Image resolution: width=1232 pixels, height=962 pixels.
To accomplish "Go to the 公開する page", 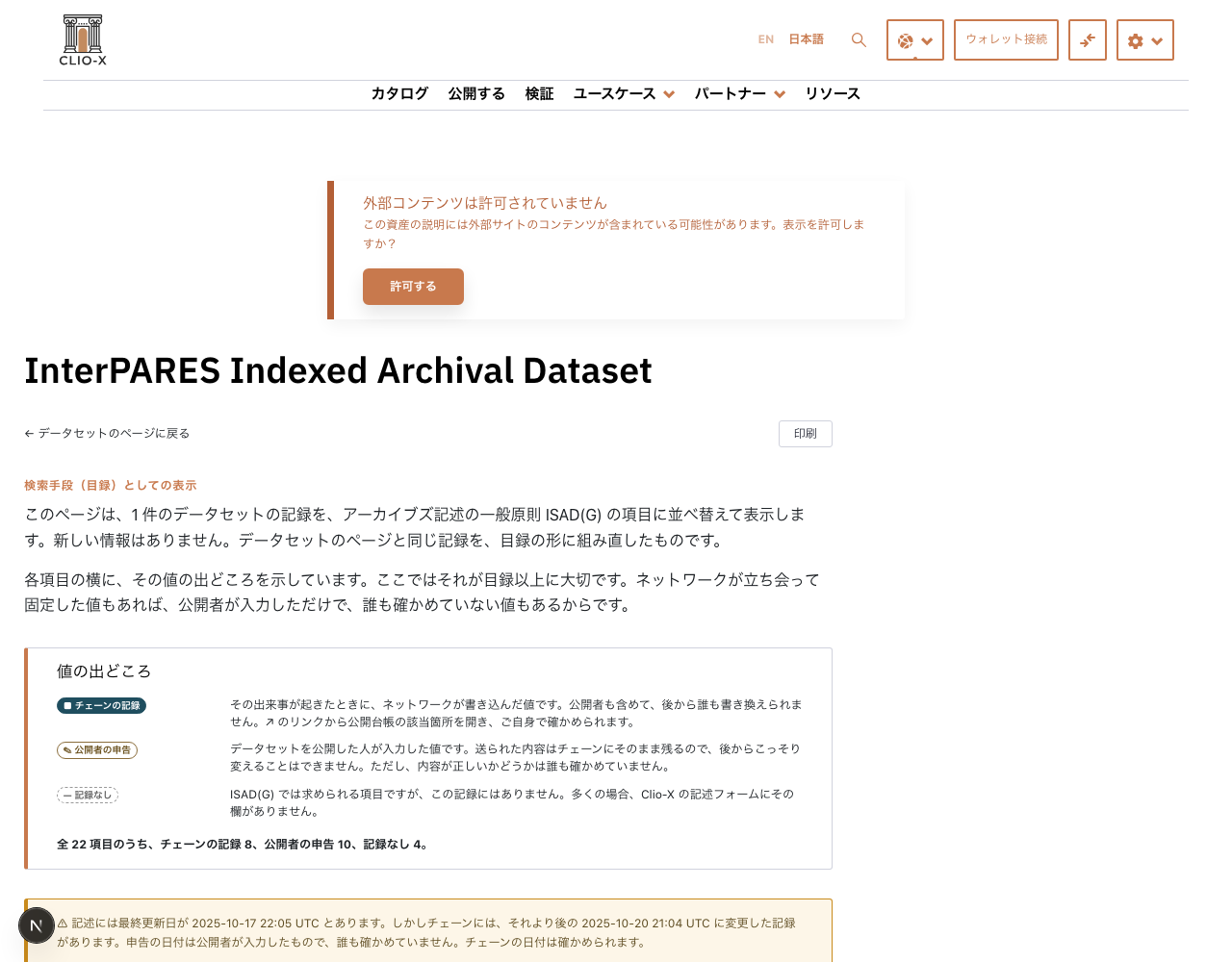I will [x=476, y=93].
